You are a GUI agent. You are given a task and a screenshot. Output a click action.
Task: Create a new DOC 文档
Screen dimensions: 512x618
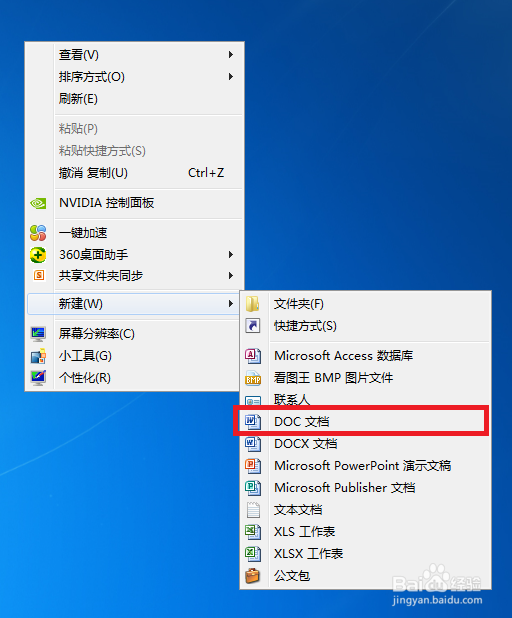(x=365, y=422)
